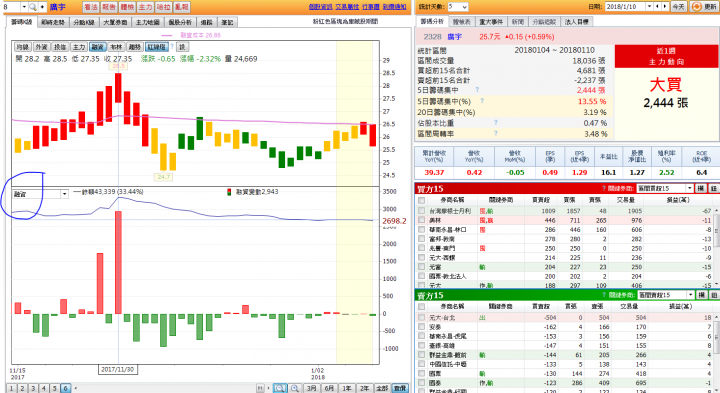Toggle the 主力 chart indicator button
Viewport: 720px width, 393px height.
[79, 47]
